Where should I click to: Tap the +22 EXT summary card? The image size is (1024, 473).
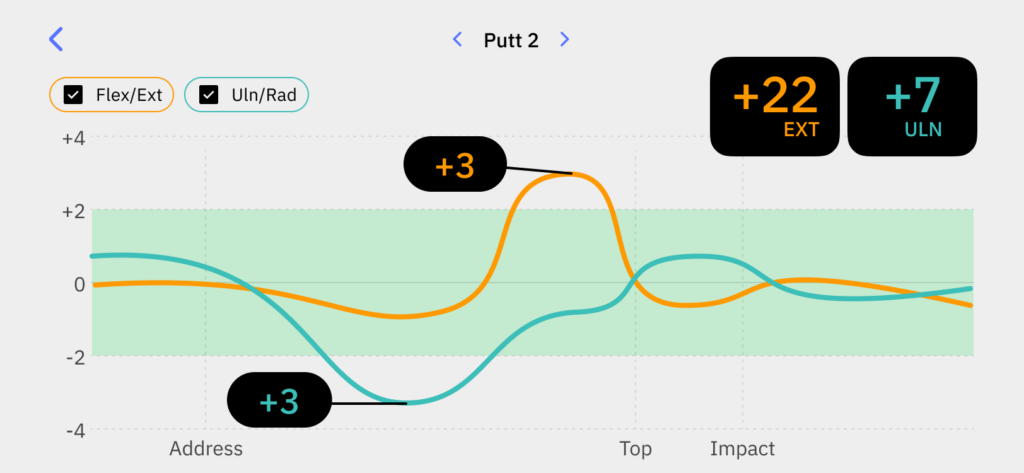(x=775, y=106)
